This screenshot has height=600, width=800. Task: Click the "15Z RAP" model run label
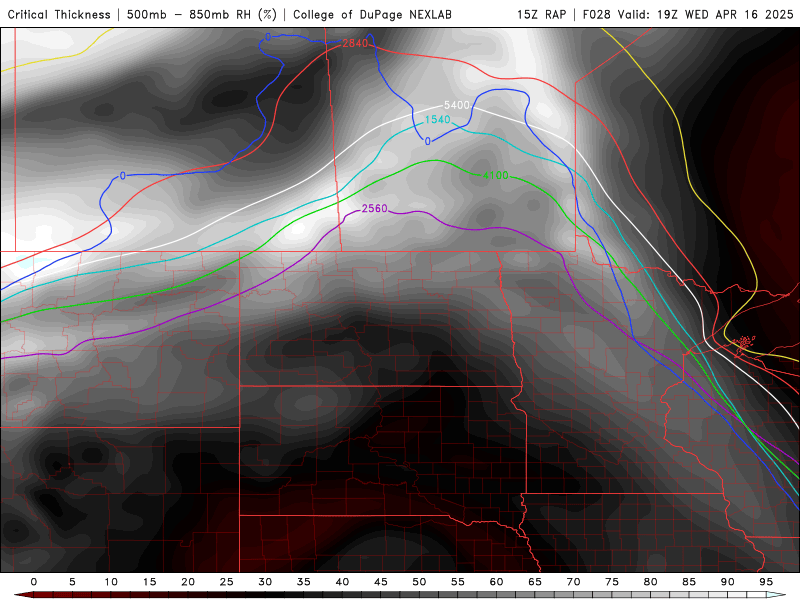541,14
